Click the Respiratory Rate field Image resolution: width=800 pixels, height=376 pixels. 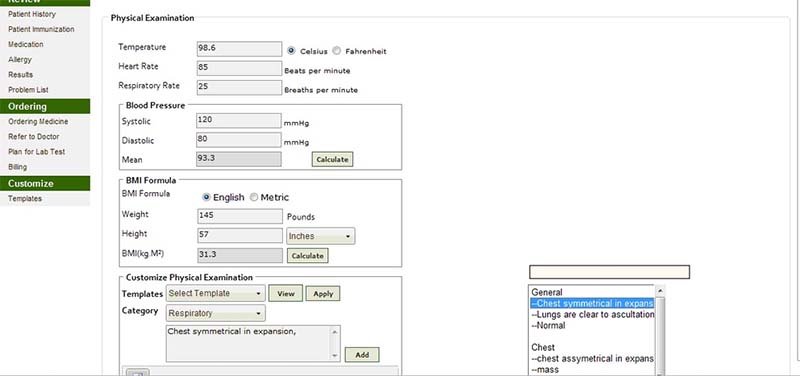239,87
